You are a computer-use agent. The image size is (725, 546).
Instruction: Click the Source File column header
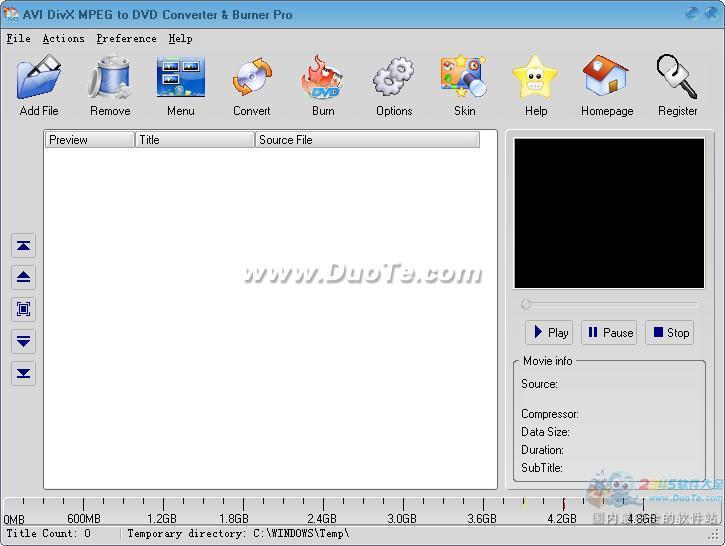click(x=367, y=140)
